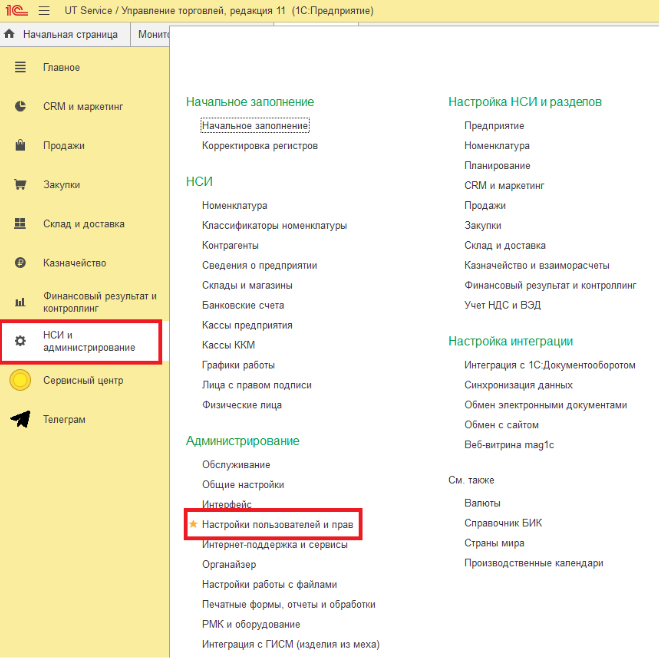Click the Главное section icon
Viewport: 659px width, 658px height.
pos(20,67)
